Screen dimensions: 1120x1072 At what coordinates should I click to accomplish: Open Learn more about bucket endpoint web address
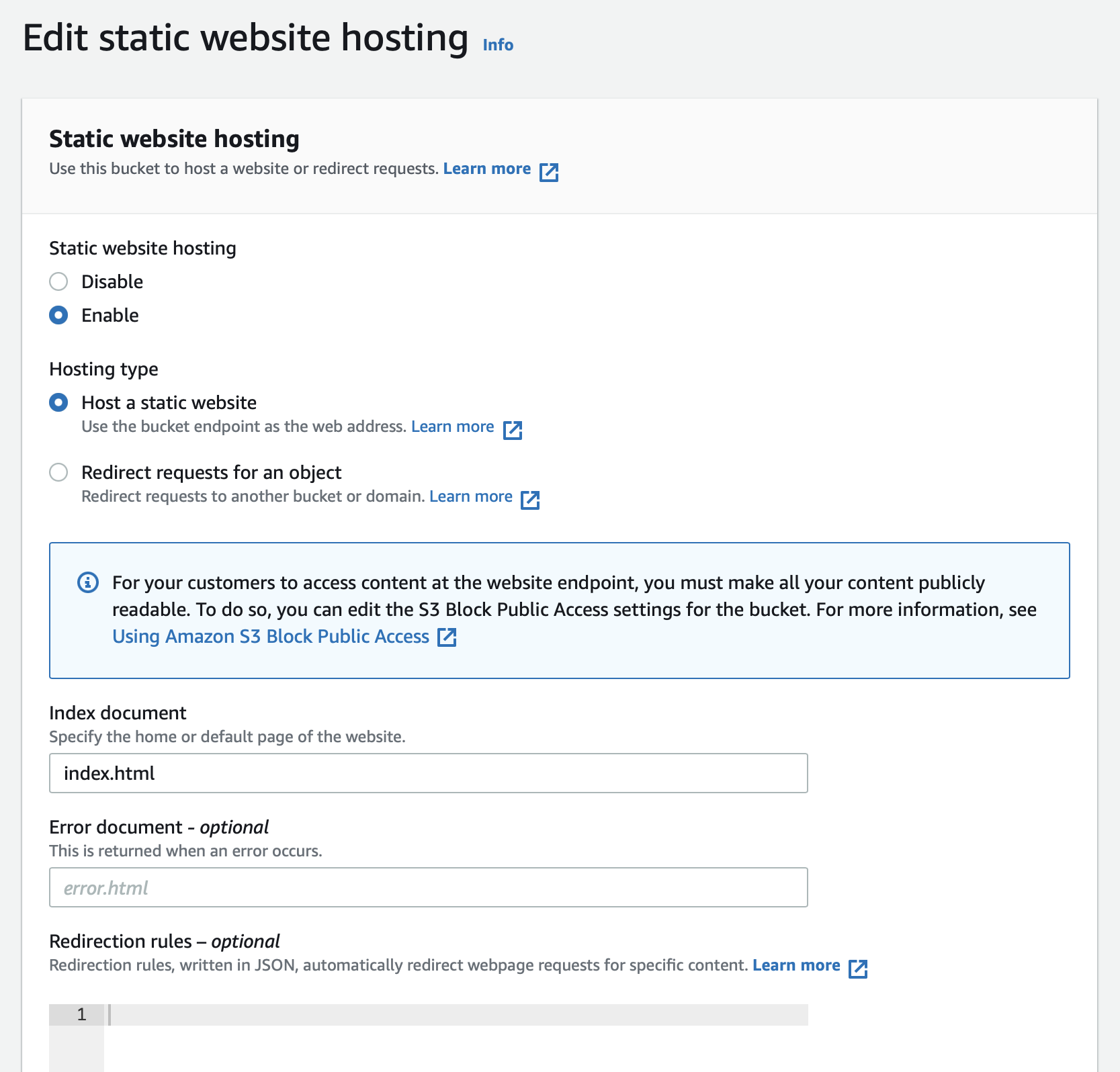[x=453, y=427]
